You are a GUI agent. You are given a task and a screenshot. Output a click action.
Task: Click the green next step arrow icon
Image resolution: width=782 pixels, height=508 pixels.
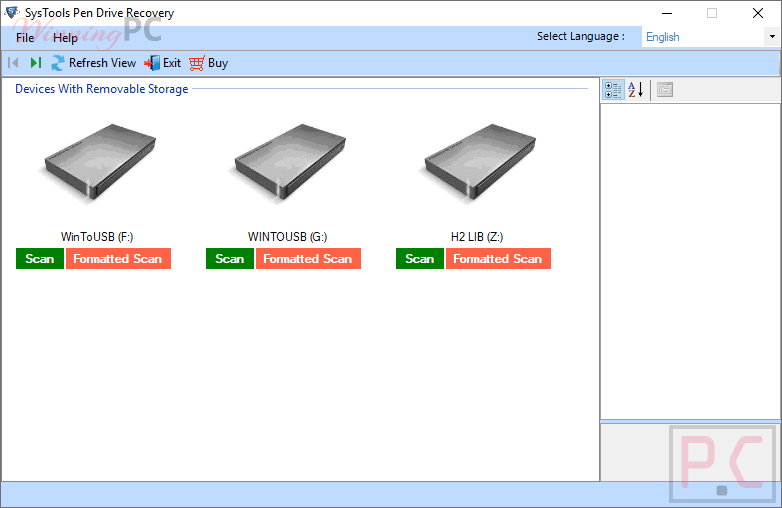35,63
